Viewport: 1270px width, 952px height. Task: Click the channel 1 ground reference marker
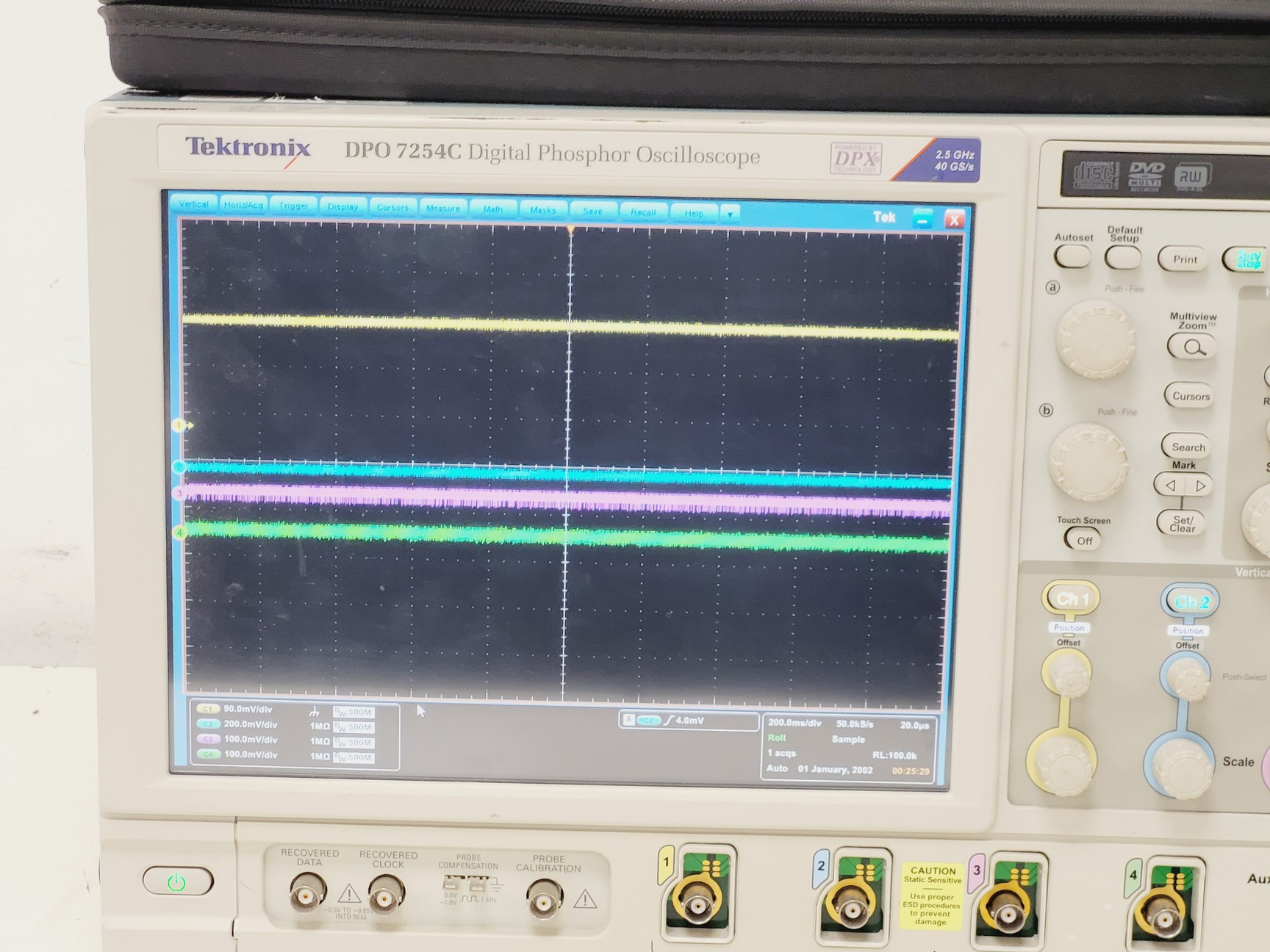180,425
